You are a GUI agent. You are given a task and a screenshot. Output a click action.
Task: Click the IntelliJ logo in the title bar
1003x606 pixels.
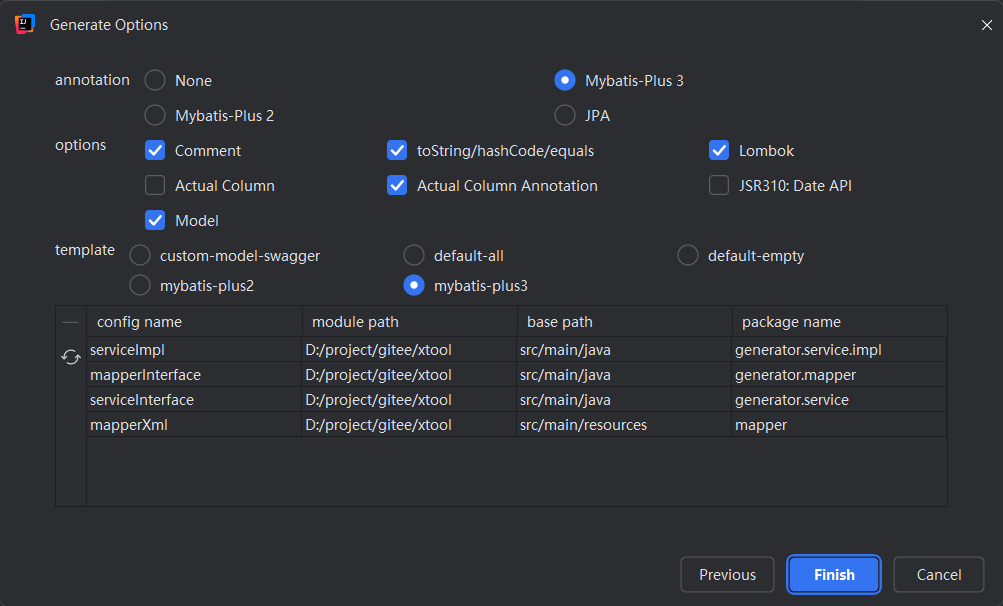tap(25, 25)
